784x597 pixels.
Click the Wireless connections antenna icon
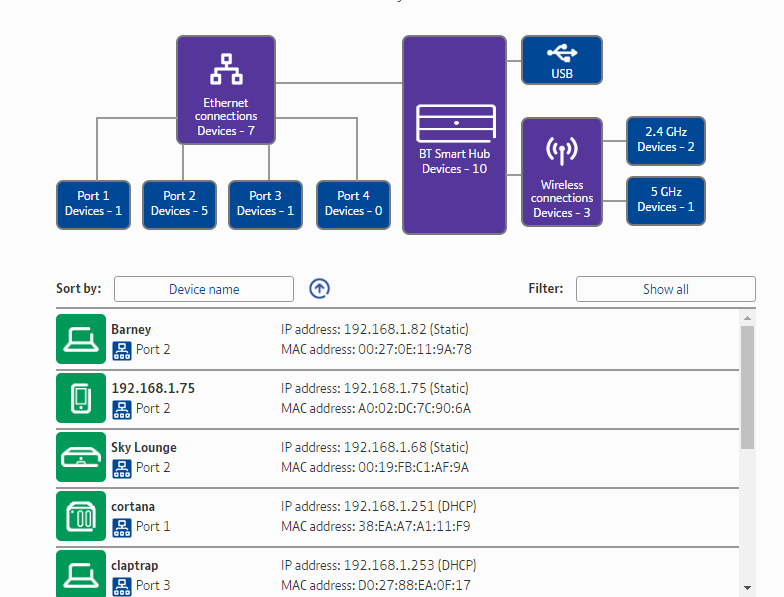pos(561,151)
